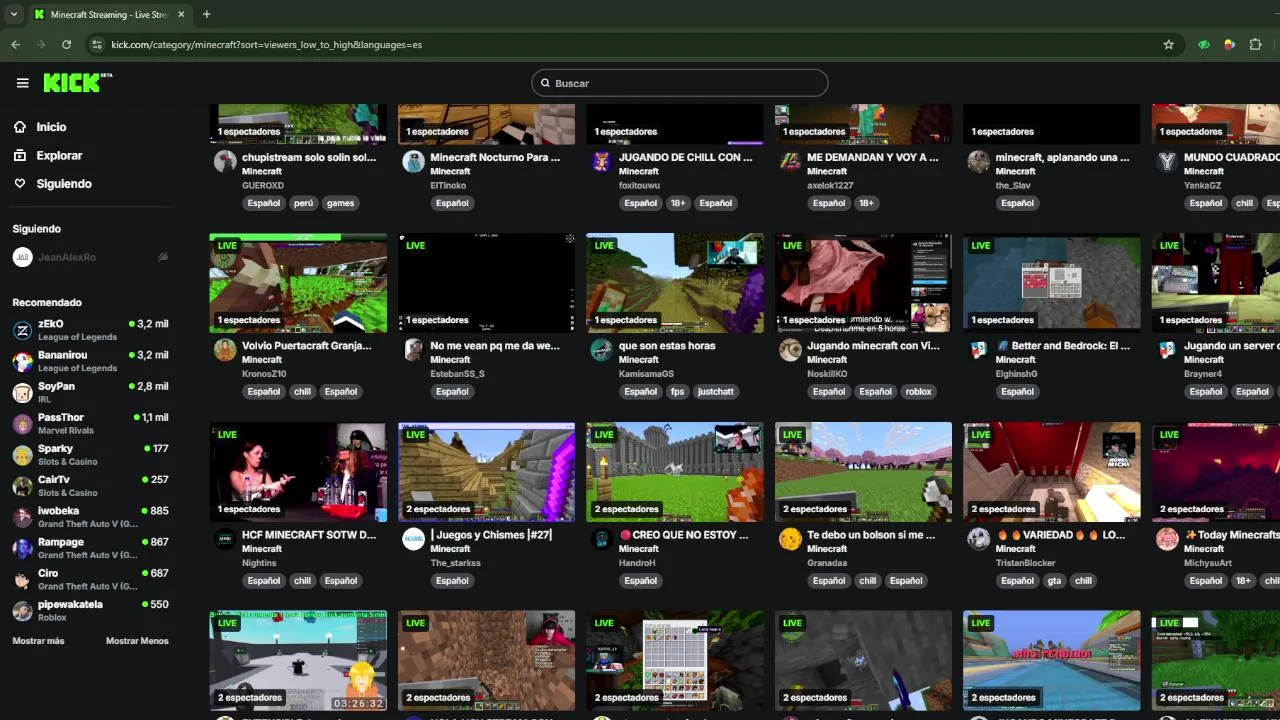Open Juegos y Chismes #27 stream title
This screenshot has width=1280, height=720.
click(491, 535)
